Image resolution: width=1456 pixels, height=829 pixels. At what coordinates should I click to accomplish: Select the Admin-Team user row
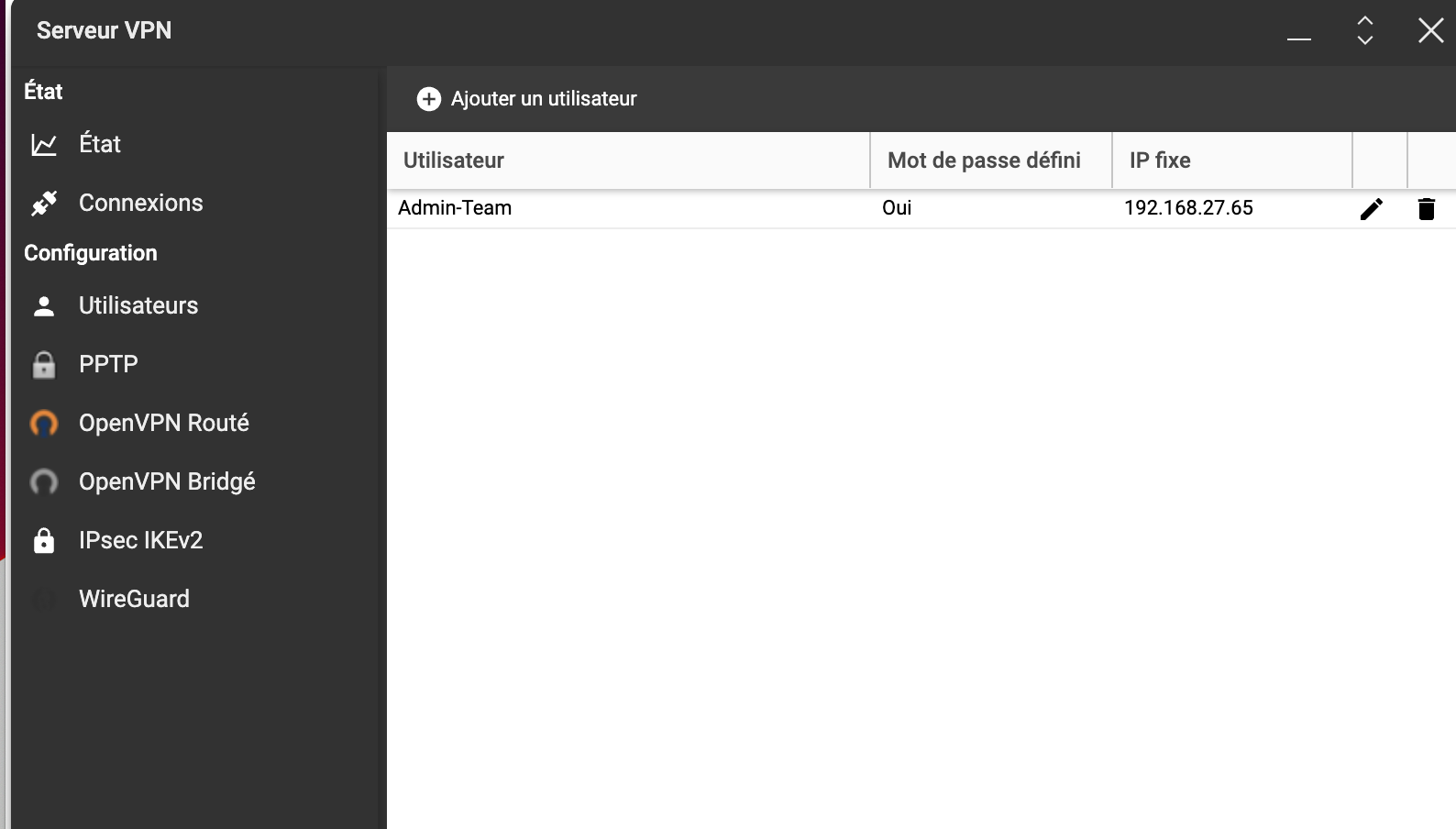coord(921,208)
